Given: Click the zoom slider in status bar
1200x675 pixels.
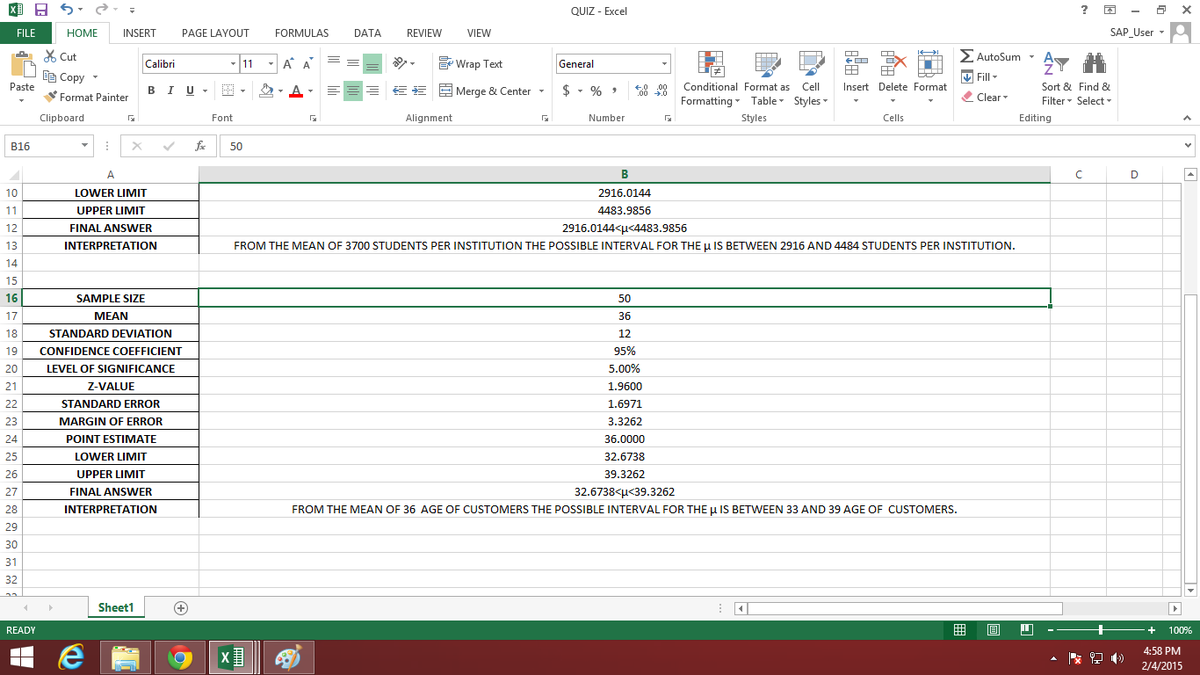Looking at the screenshot, I should (1099, 630).
